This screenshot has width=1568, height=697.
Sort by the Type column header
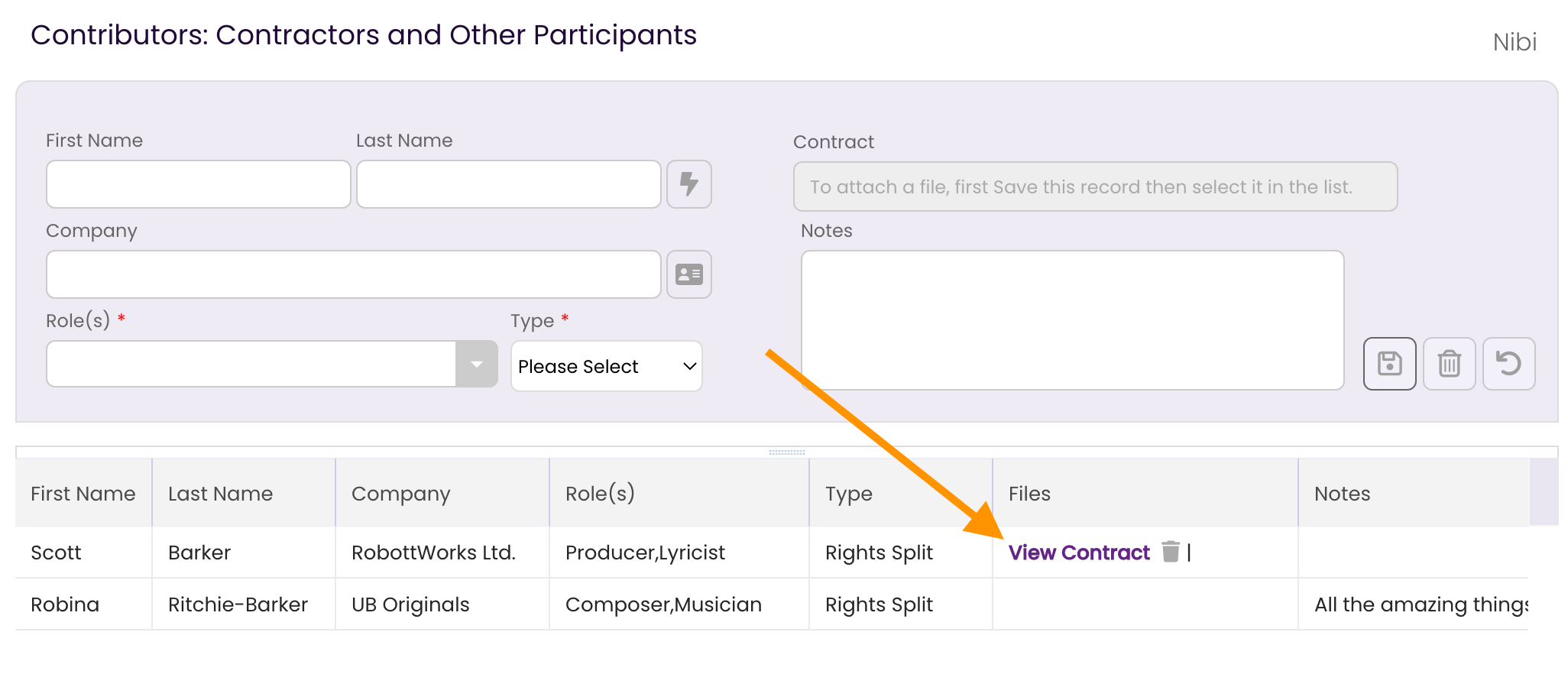[x=901, y=494]
